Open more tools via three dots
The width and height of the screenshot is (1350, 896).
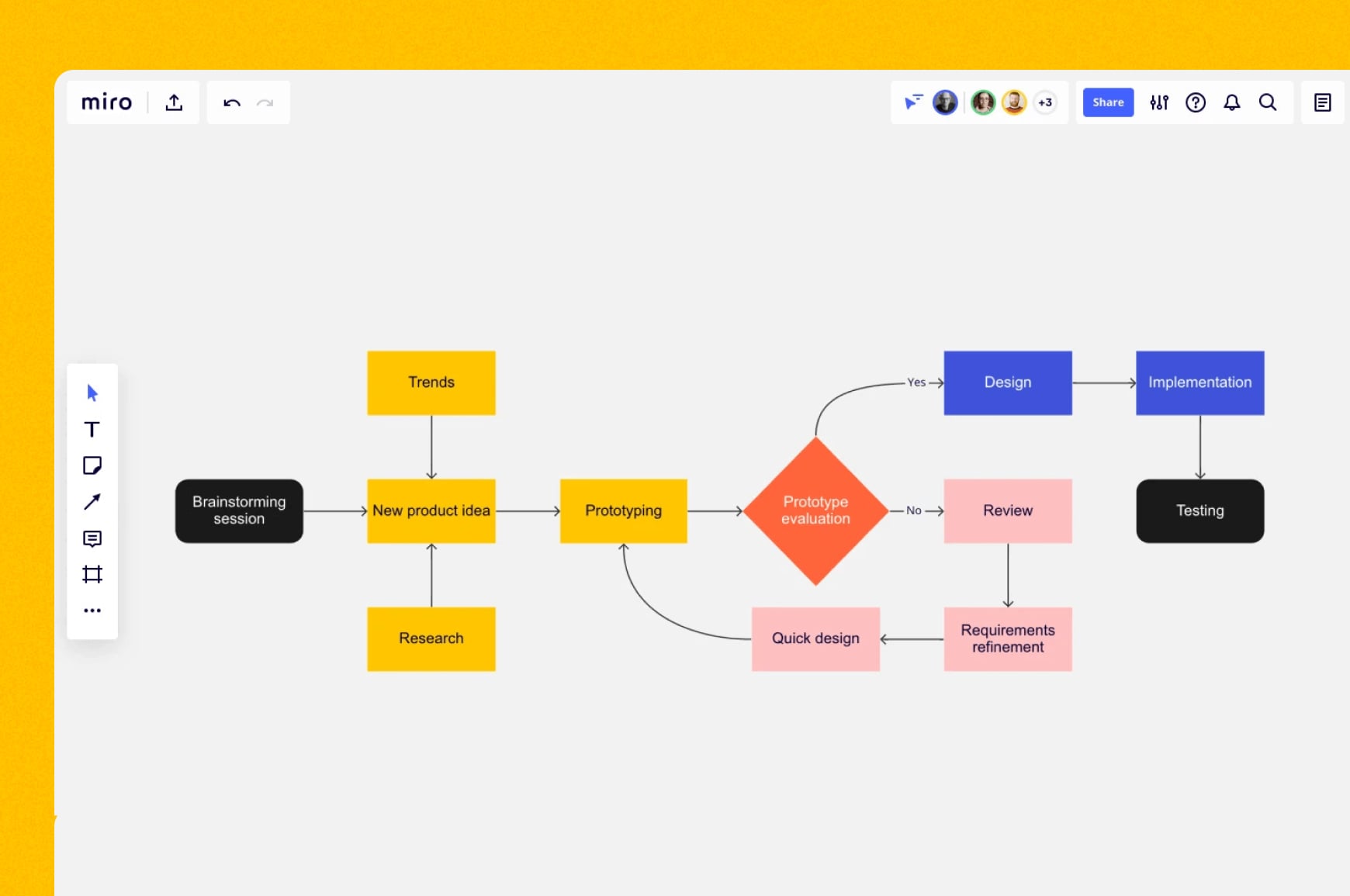tap(92, 611)
